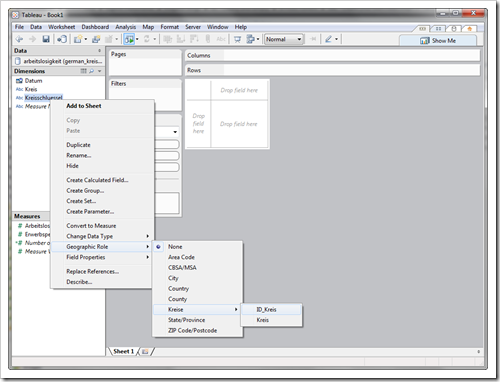The width and height of the screenshot is (500, 382).
Task: Select the Datum dimension field
Action: pos(33,81)
